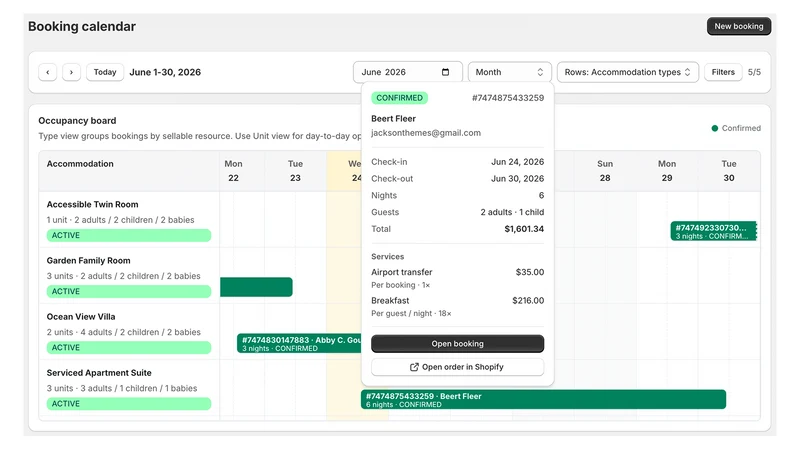The width and height of the screenshot is (800, 450).
Task: Click Confirmed legend item
Action: click(x=736, y=128)
